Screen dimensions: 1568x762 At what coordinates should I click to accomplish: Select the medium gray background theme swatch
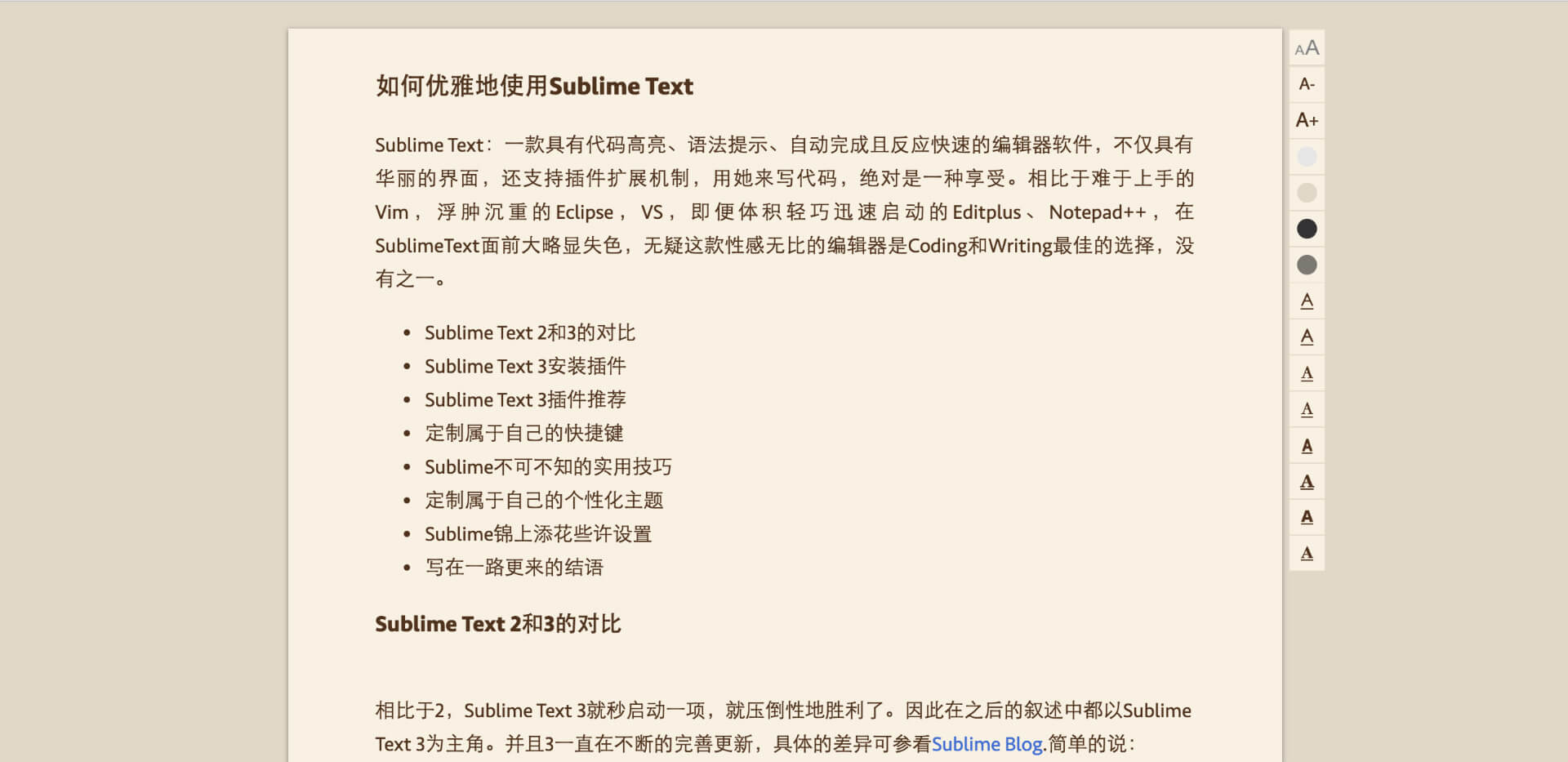click(x=1307, y=265)
